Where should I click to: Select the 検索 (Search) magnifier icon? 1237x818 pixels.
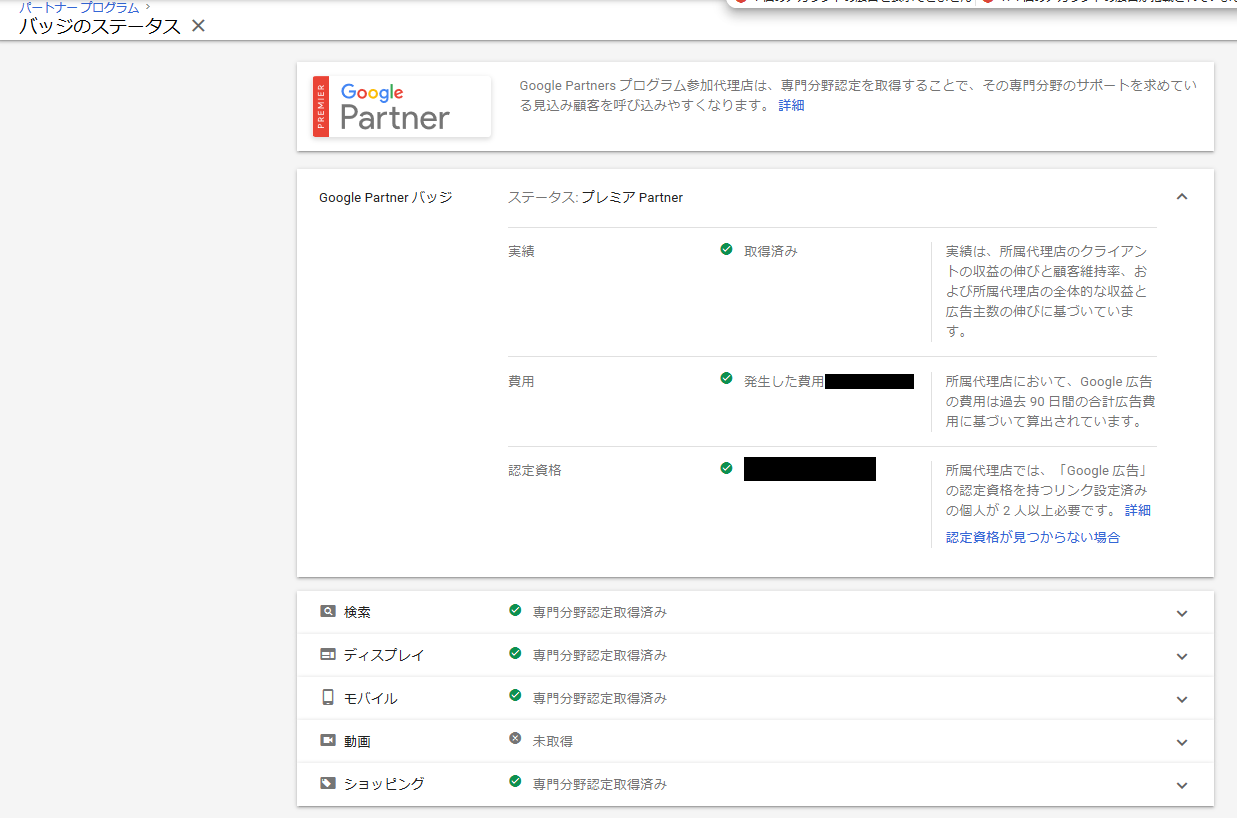328,611
